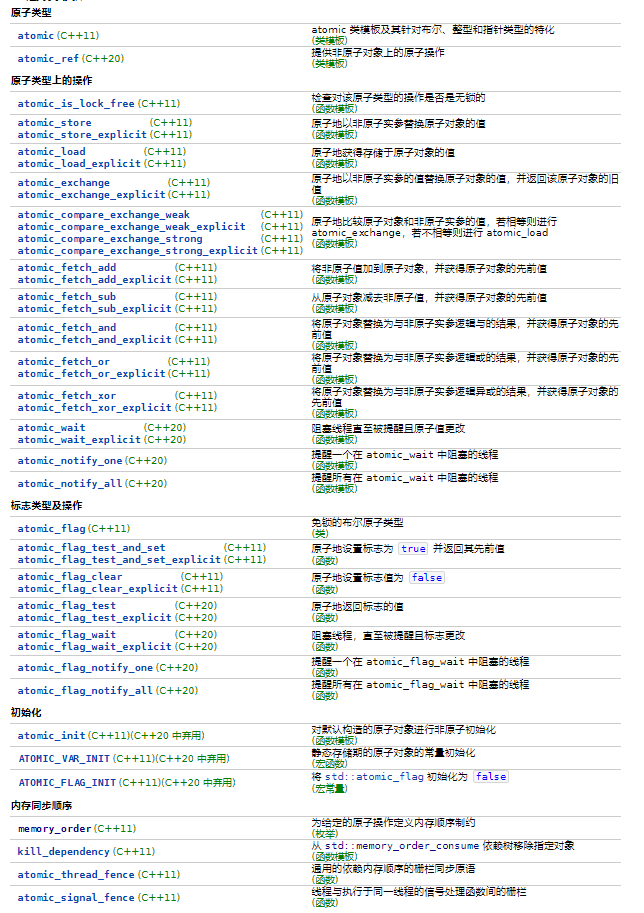Viewport: 644px width, 913px height.
Task: Click the 初始化 section heading
Action: [x=26, y=713]
